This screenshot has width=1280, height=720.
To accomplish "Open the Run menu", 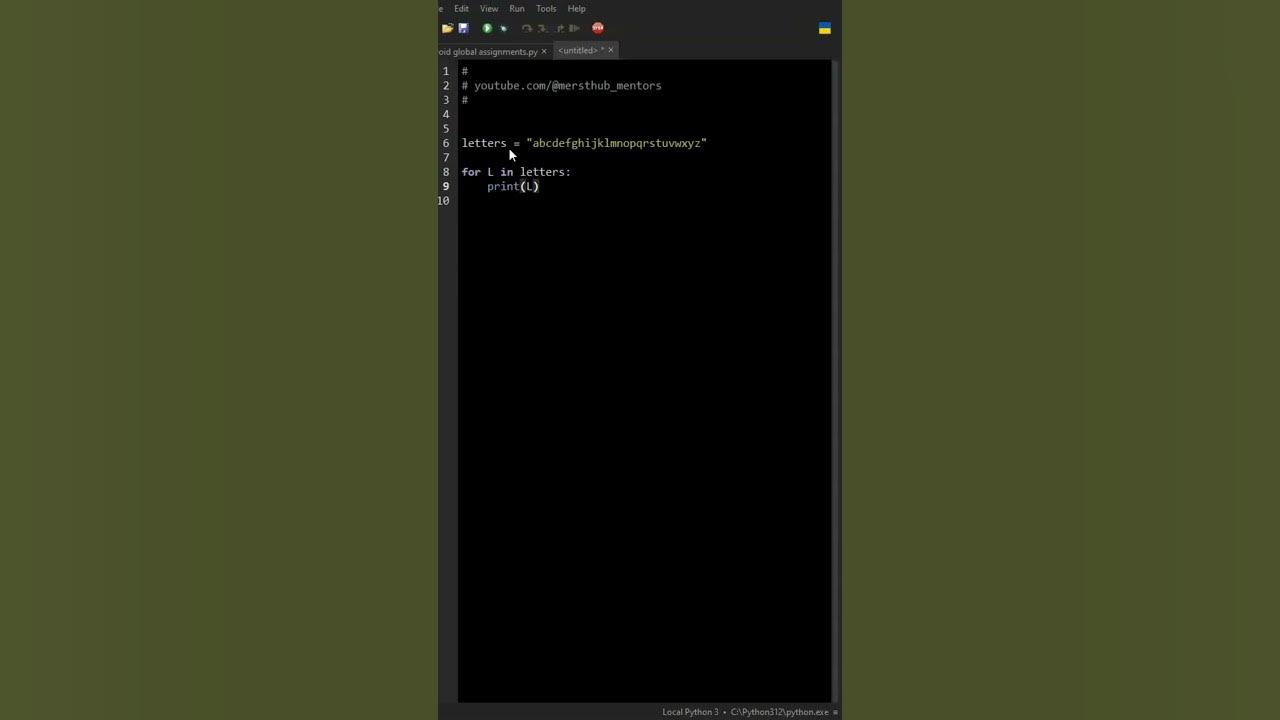I will coord(517,9).
